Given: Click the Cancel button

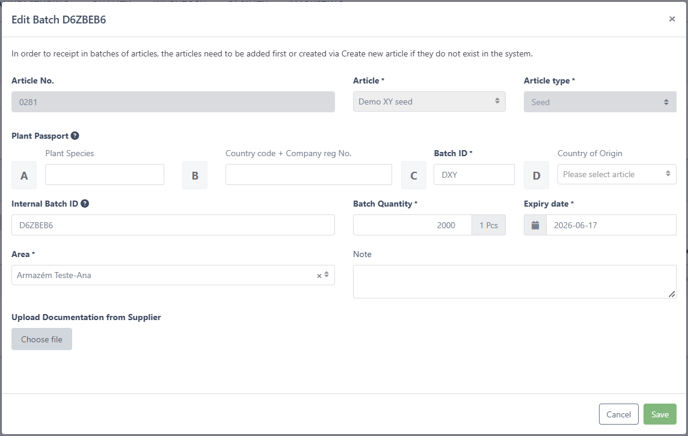Looking at the screenshot, I should pyautogui.click(x=619, y=414).
